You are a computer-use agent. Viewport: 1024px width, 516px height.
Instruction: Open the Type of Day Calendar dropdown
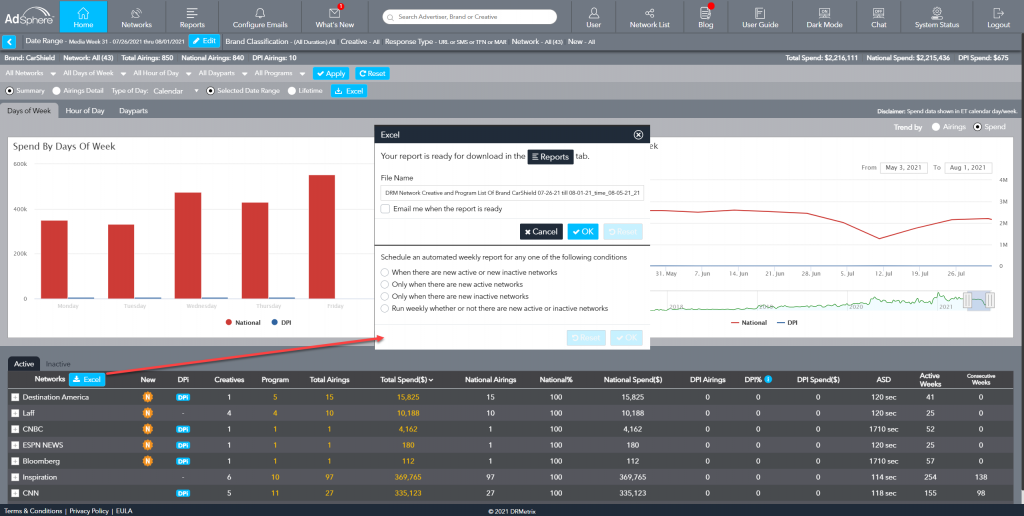(x=176, y=91)
